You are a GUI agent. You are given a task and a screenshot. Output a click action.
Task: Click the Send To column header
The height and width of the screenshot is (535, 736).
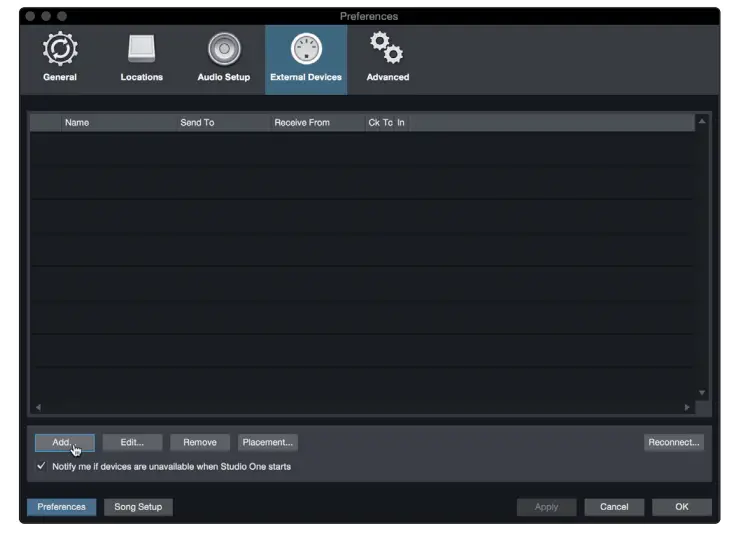click(x=223, y=122)
